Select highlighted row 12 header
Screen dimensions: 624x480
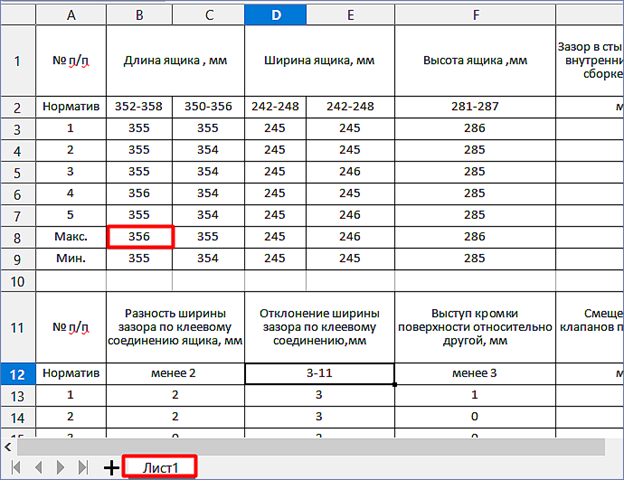tap(18, 374)
